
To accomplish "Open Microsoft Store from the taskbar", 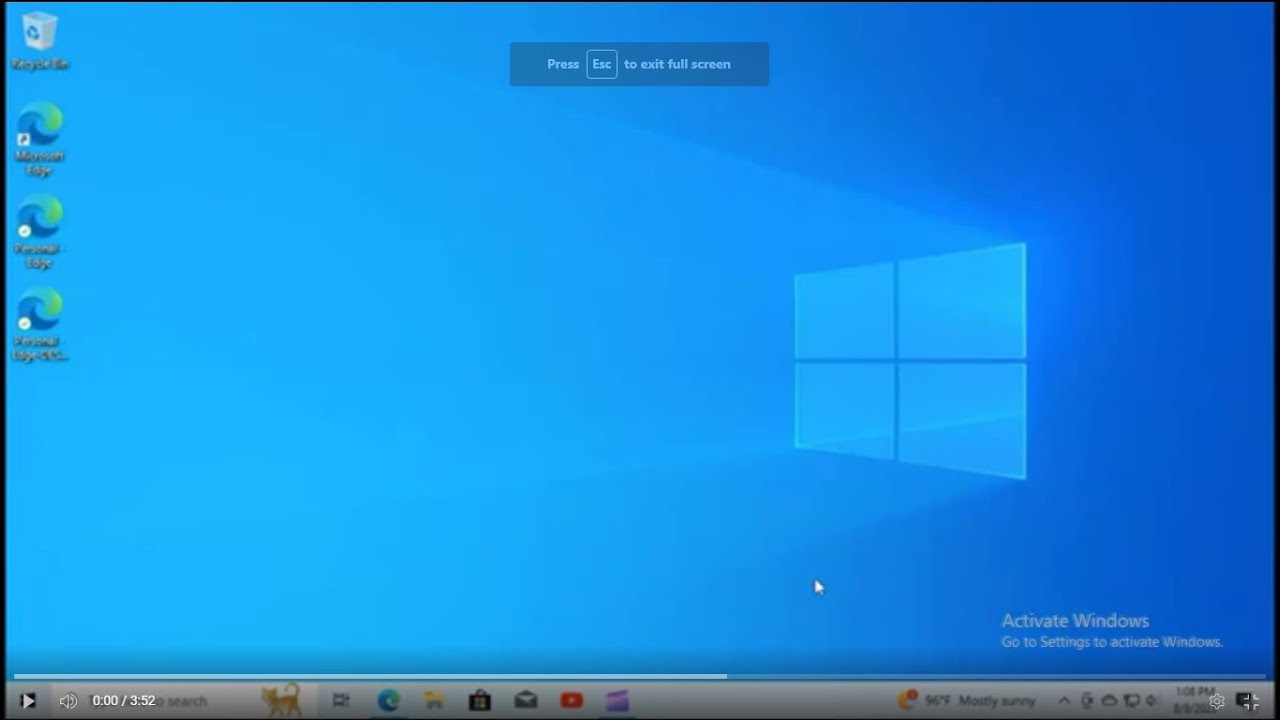I will tap(479, 701).
